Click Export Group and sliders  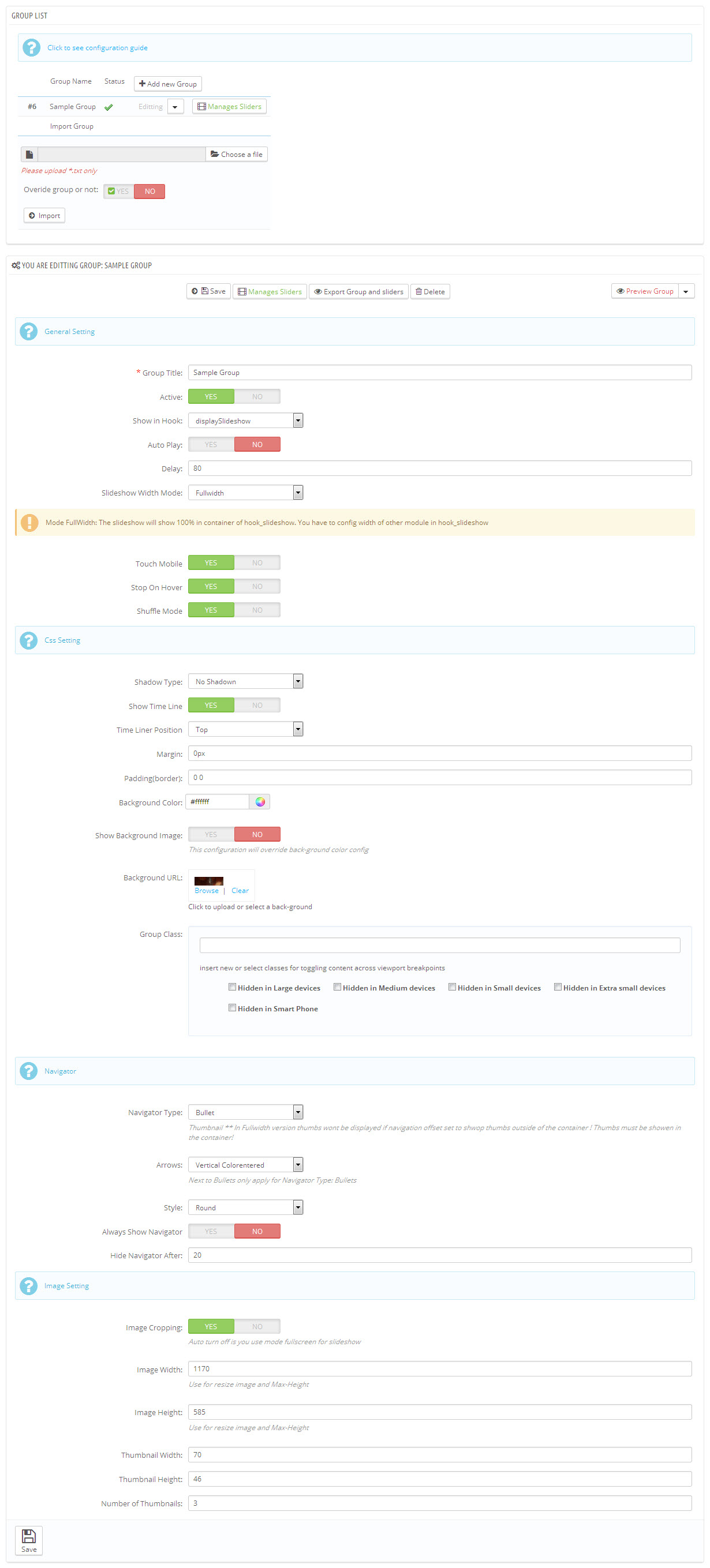358,291
